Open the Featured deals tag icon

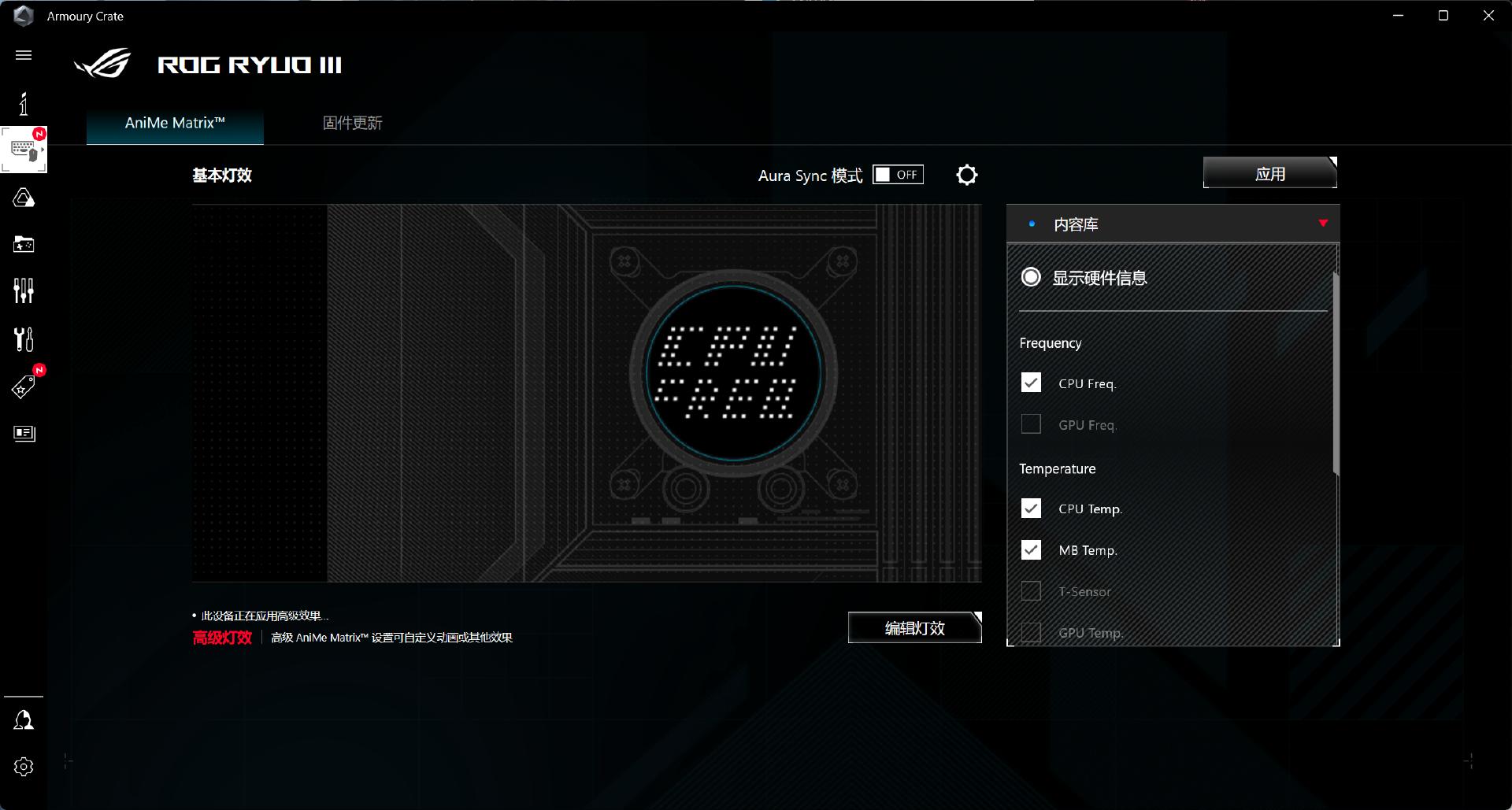pyautogui.click(x=24, y=387)
